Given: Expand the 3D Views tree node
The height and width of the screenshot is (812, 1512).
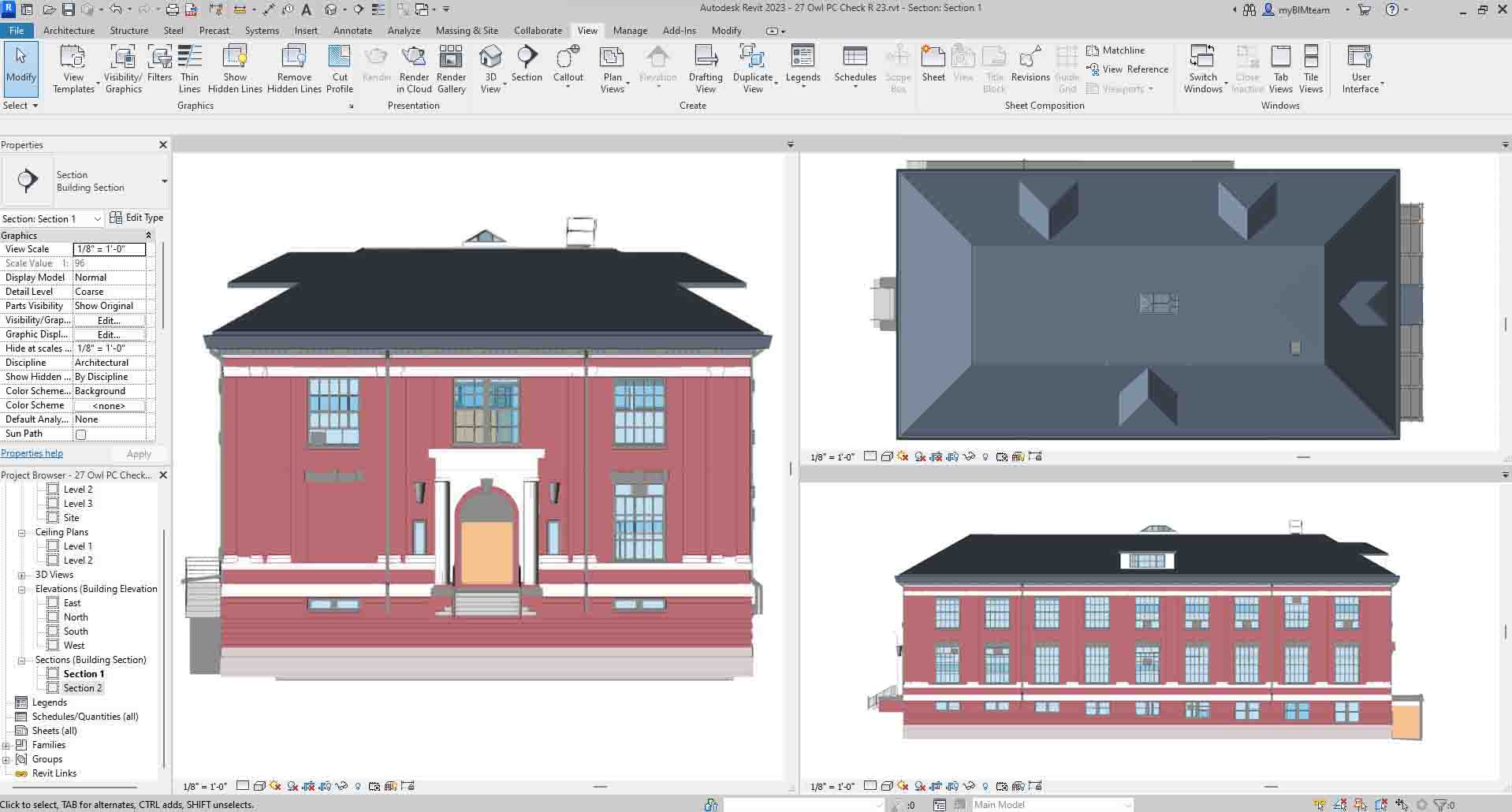Looking at the screenshot, I should coord(22,575).
